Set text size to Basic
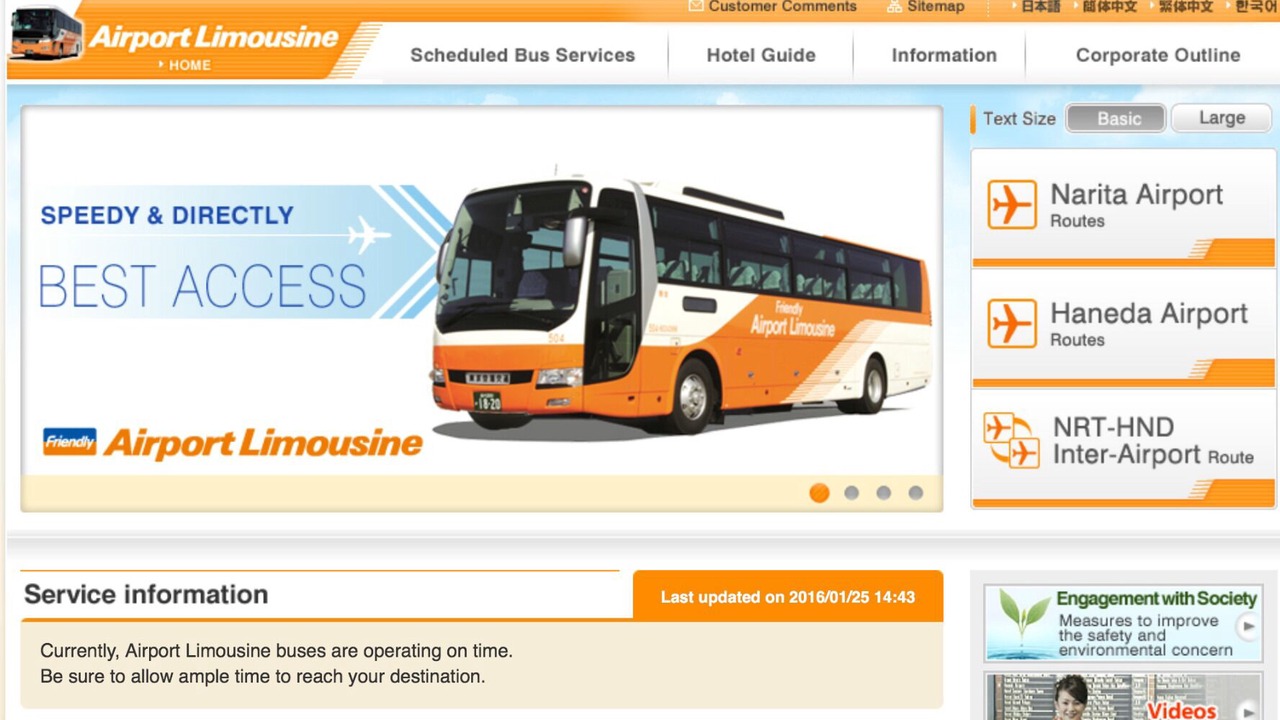Screen dimensions: 1280x720 [1116, 118]
